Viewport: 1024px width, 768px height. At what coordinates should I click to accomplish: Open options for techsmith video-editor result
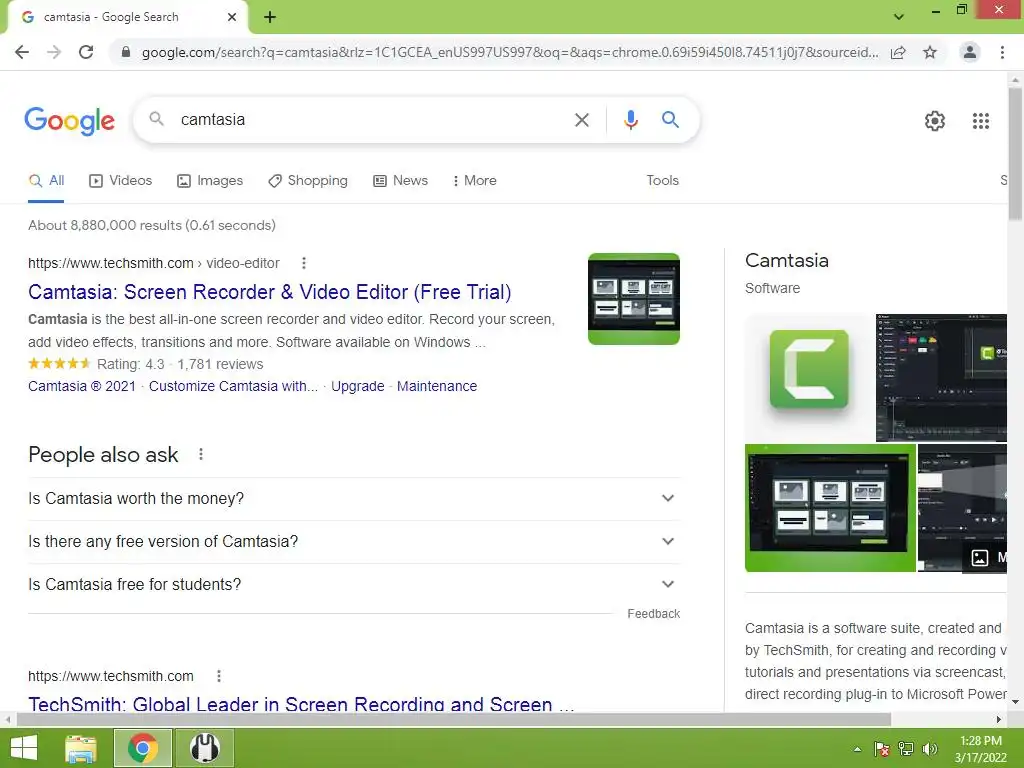pyautogui.click(x=304, y=263)
